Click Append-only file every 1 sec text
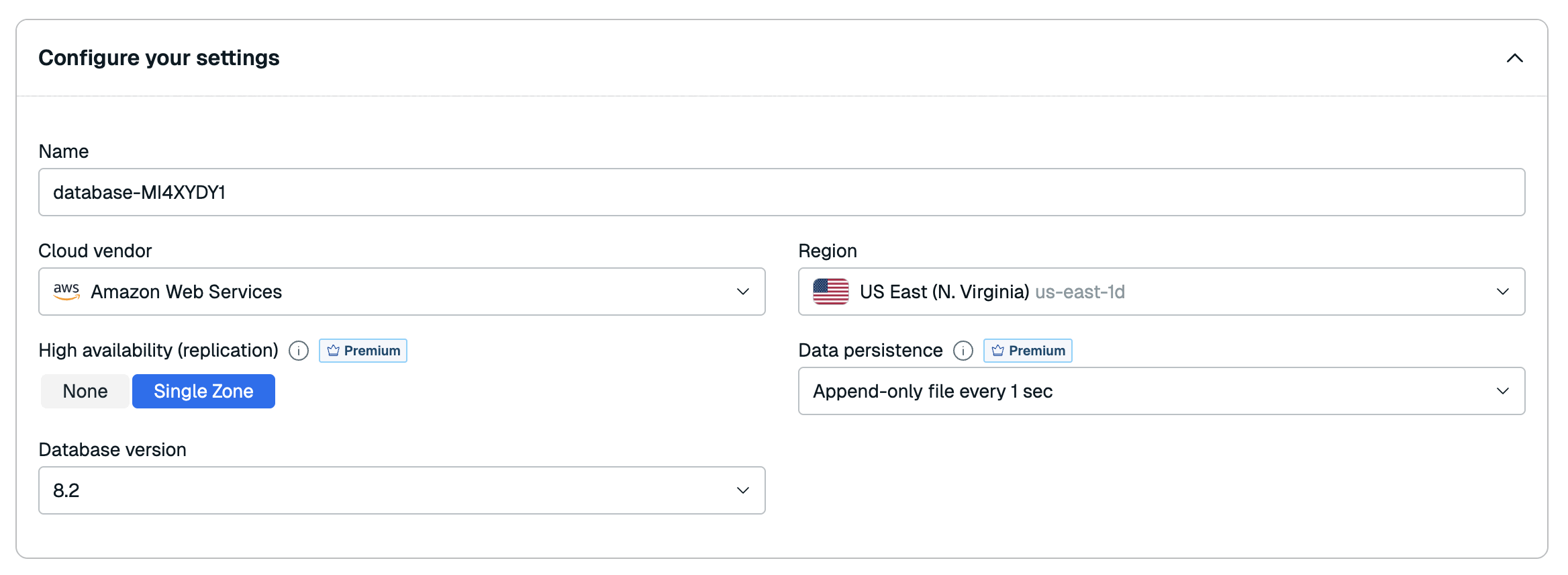The image size is (1568, 575). coord(932,391)
